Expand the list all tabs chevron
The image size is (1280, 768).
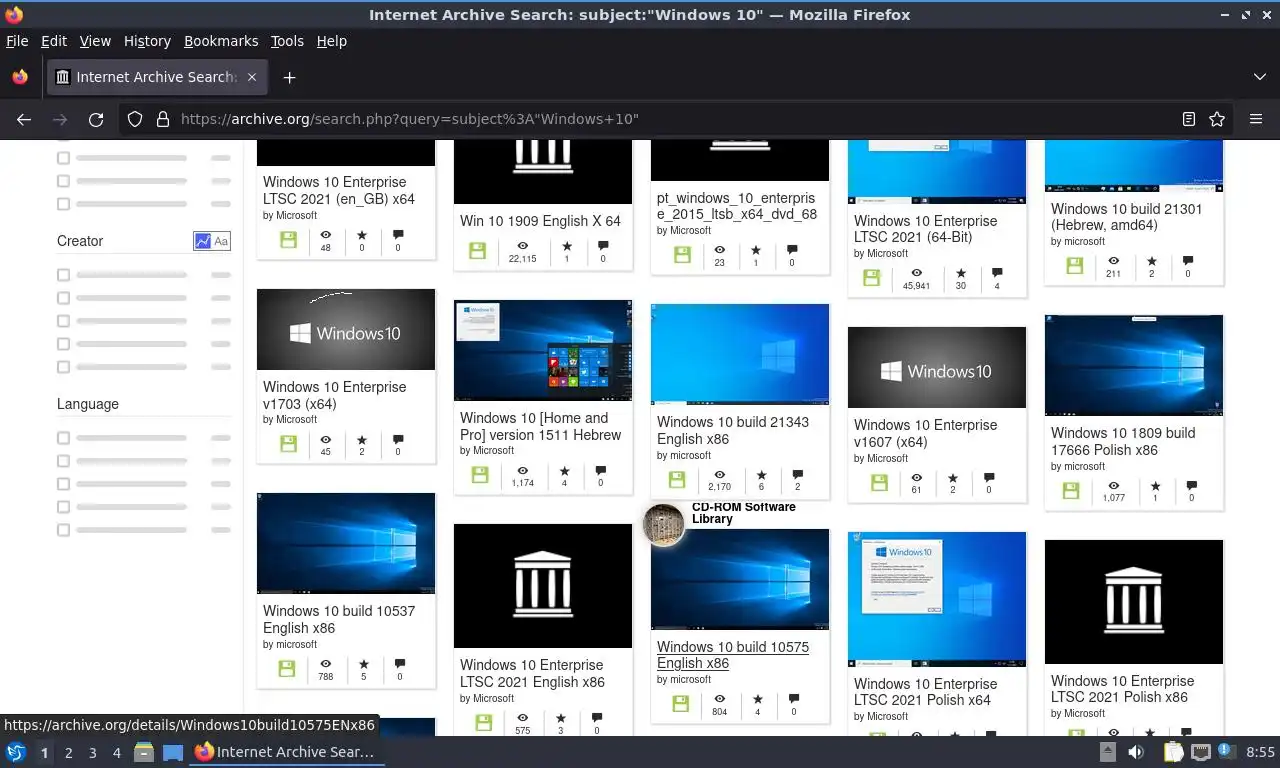point(1259,77)
